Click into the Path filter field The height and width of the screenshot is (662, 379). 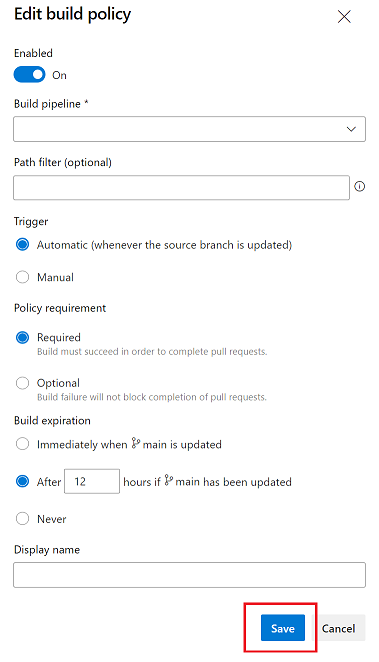(x=181, y=187)
